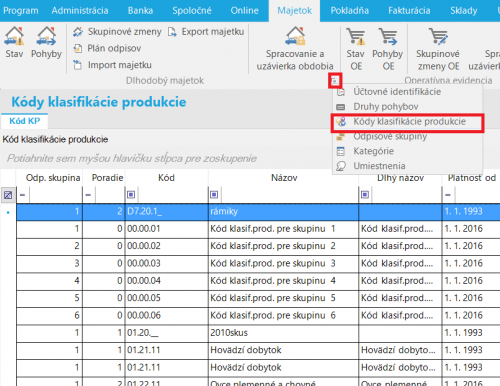
Task: Open Plán odpisov
Action: click(x=107, y=48)
